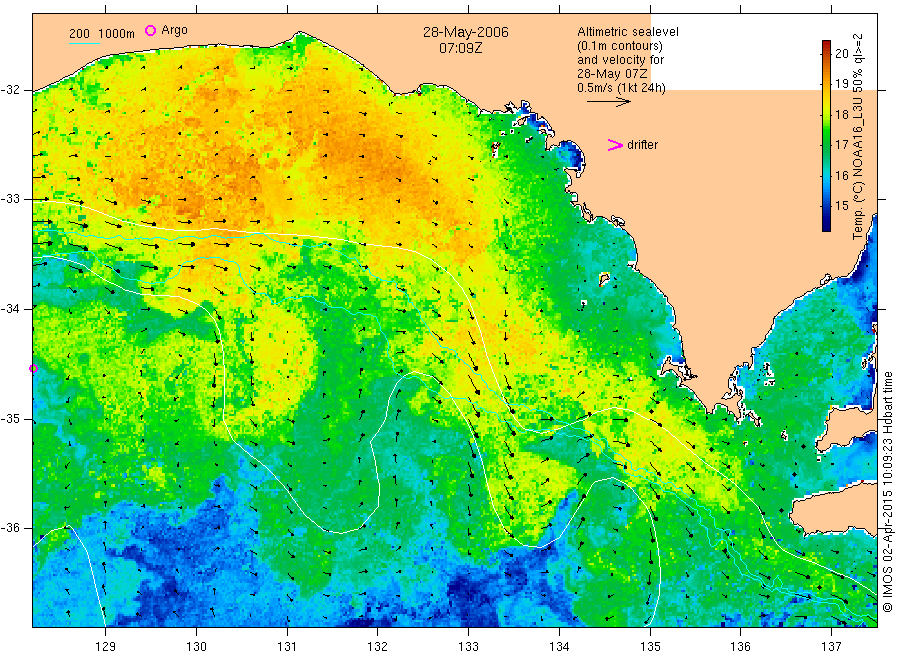
Task: Click the 'Altimetric sealevel' caption text
Action: (x=628, y=32)
